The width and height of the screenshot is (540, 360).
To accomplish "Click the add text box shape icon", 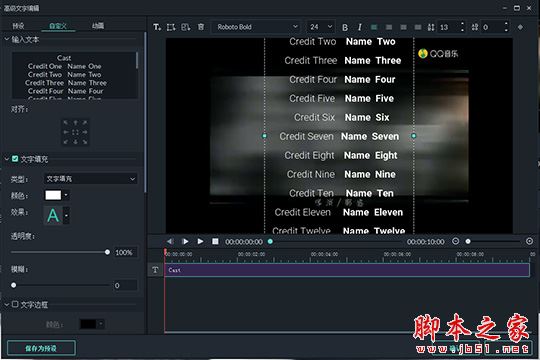I will [x=171, y=27].
